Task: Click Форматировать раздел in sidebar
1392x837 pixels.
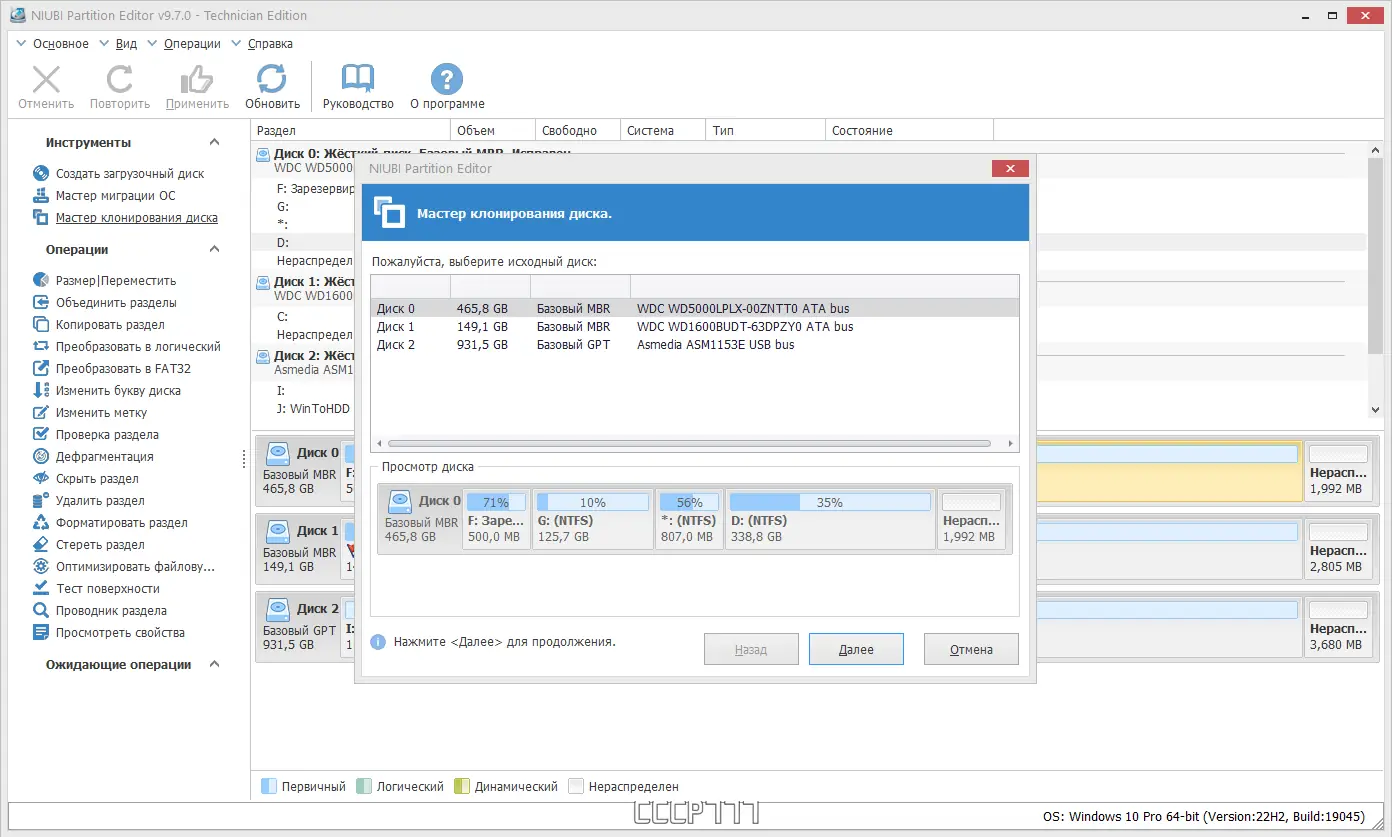Action: 121,523
